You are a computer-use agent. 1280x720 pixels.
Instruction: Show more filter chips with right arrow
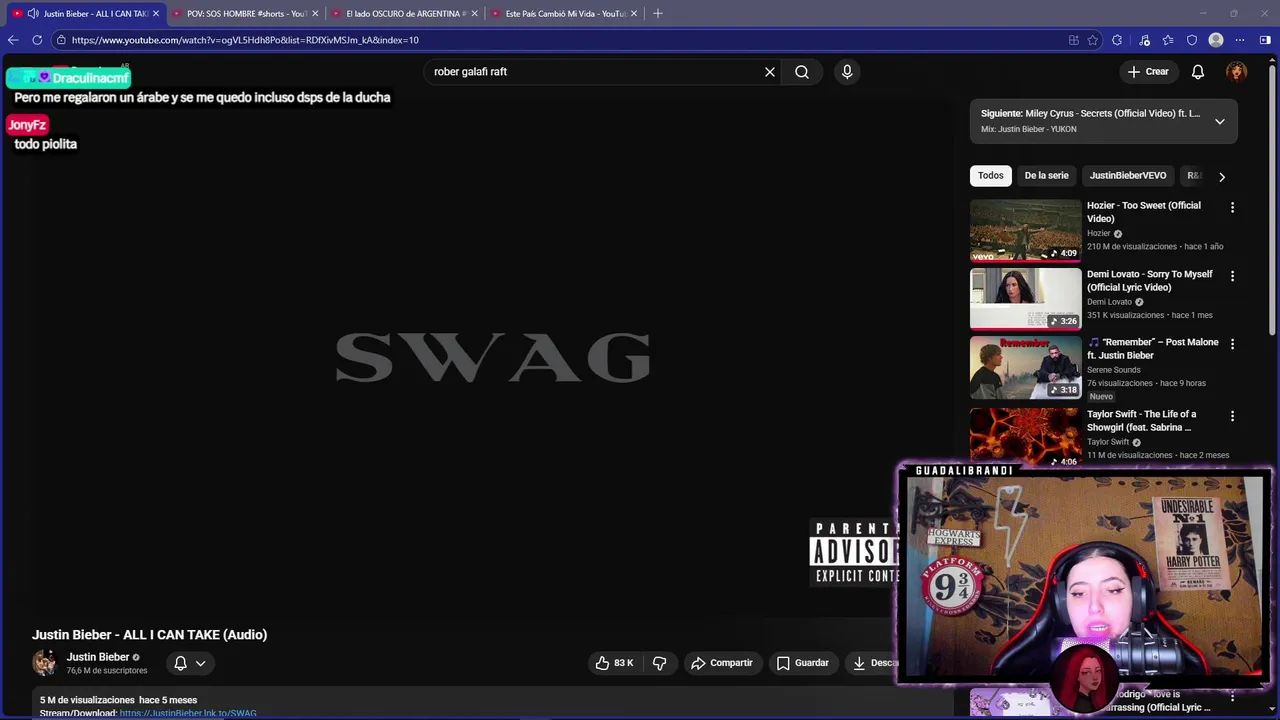pos(1222,177)
